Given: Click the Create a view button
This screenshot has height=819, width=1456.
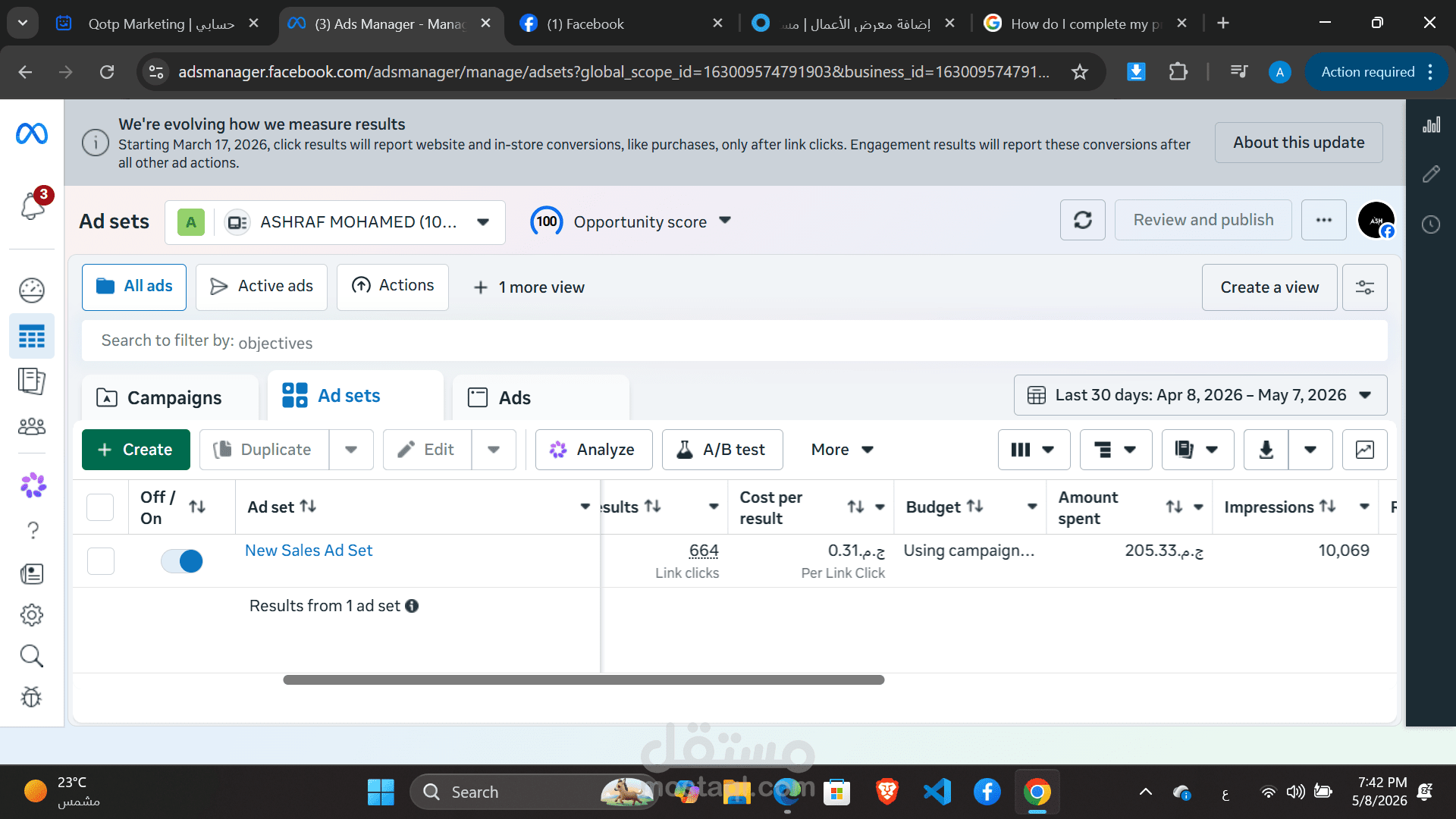Looking at the screenshot, I should 1269,287.
